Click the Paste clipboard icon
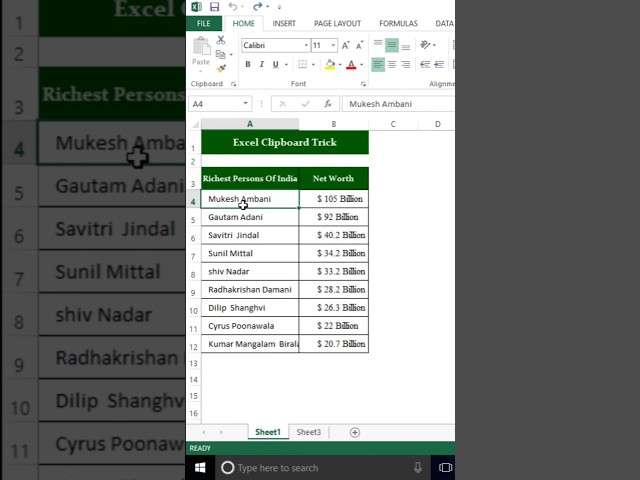Screen dimensions: 640x480 click(x=202, y=46)
